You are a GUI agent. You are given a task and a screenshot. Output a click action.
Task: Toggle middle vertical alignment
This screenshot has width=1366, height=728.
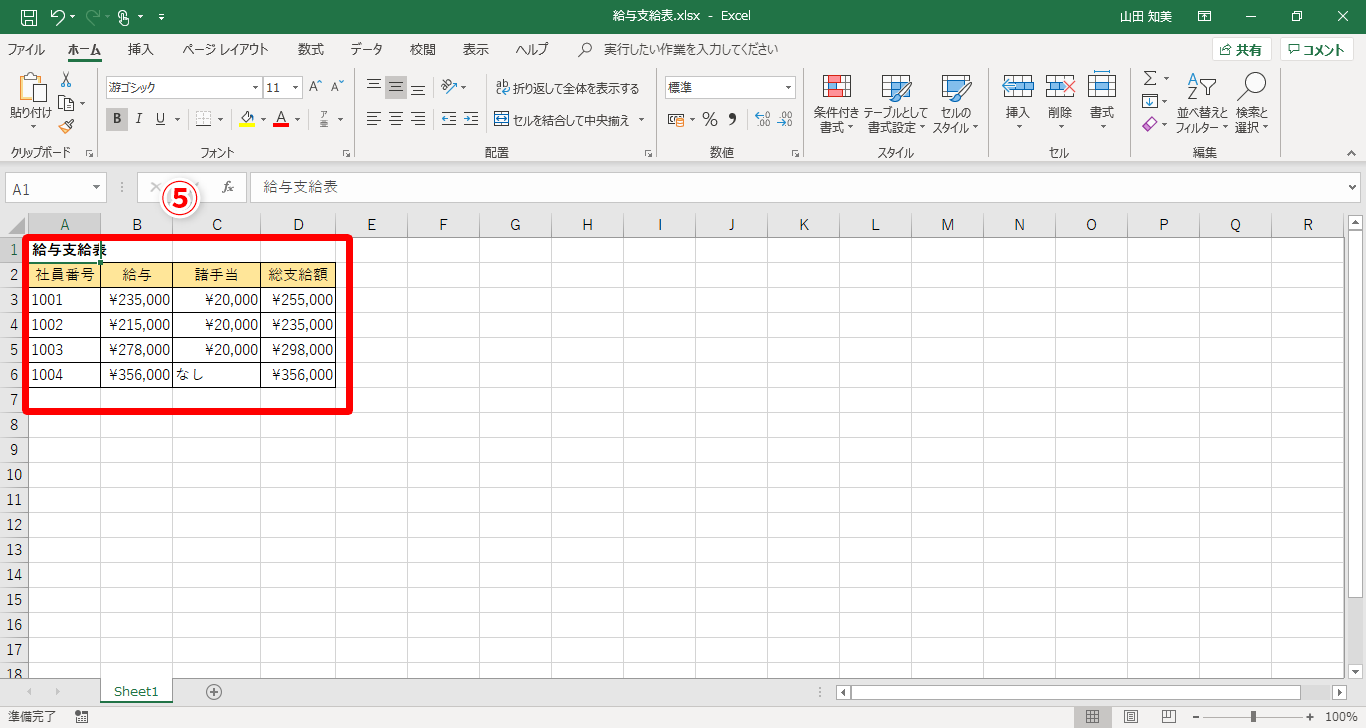coord(396,87)
